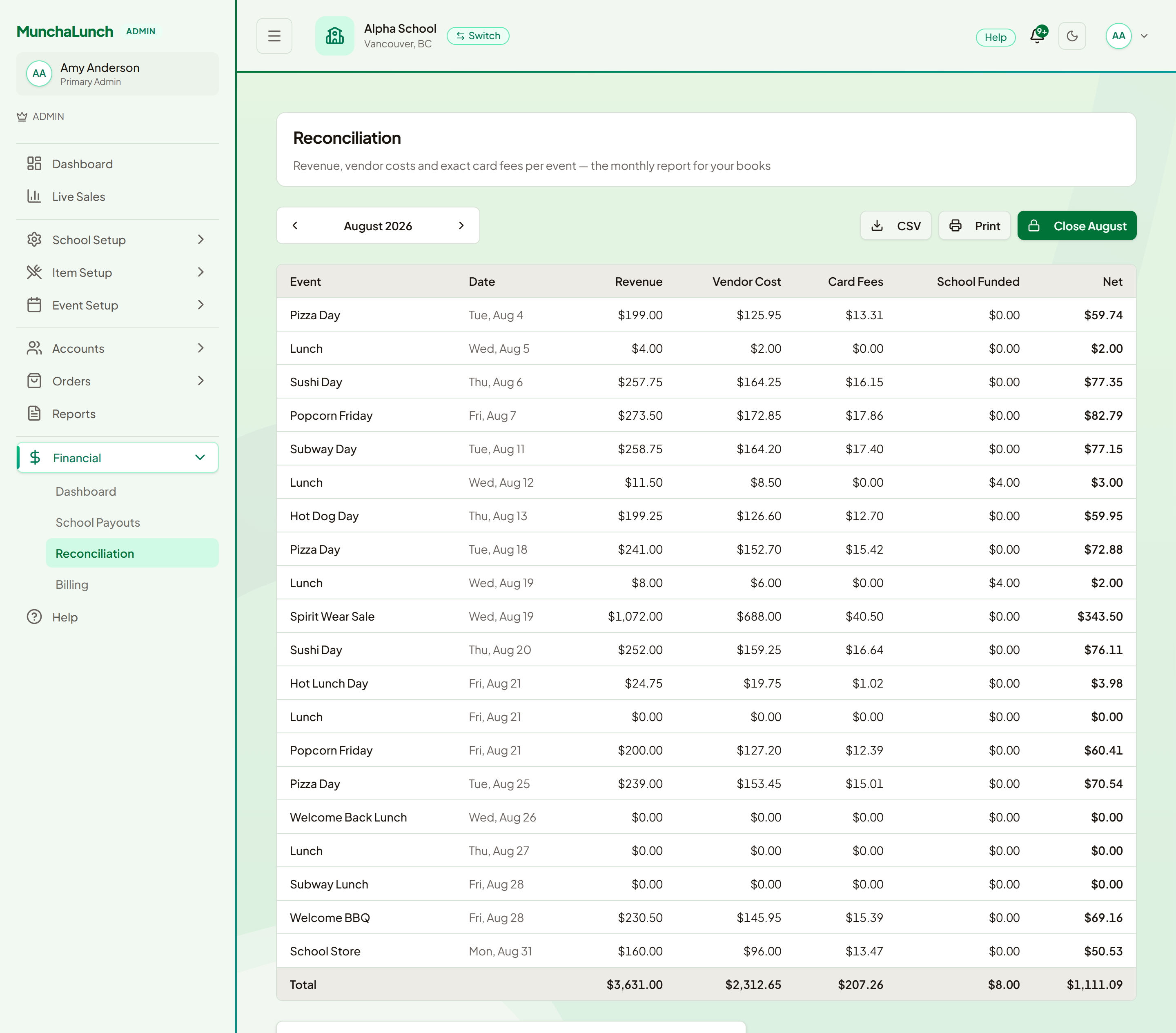The image size is (1176, 1033).
Task: Expand the School Setup chevron
Action: (200, 239)
